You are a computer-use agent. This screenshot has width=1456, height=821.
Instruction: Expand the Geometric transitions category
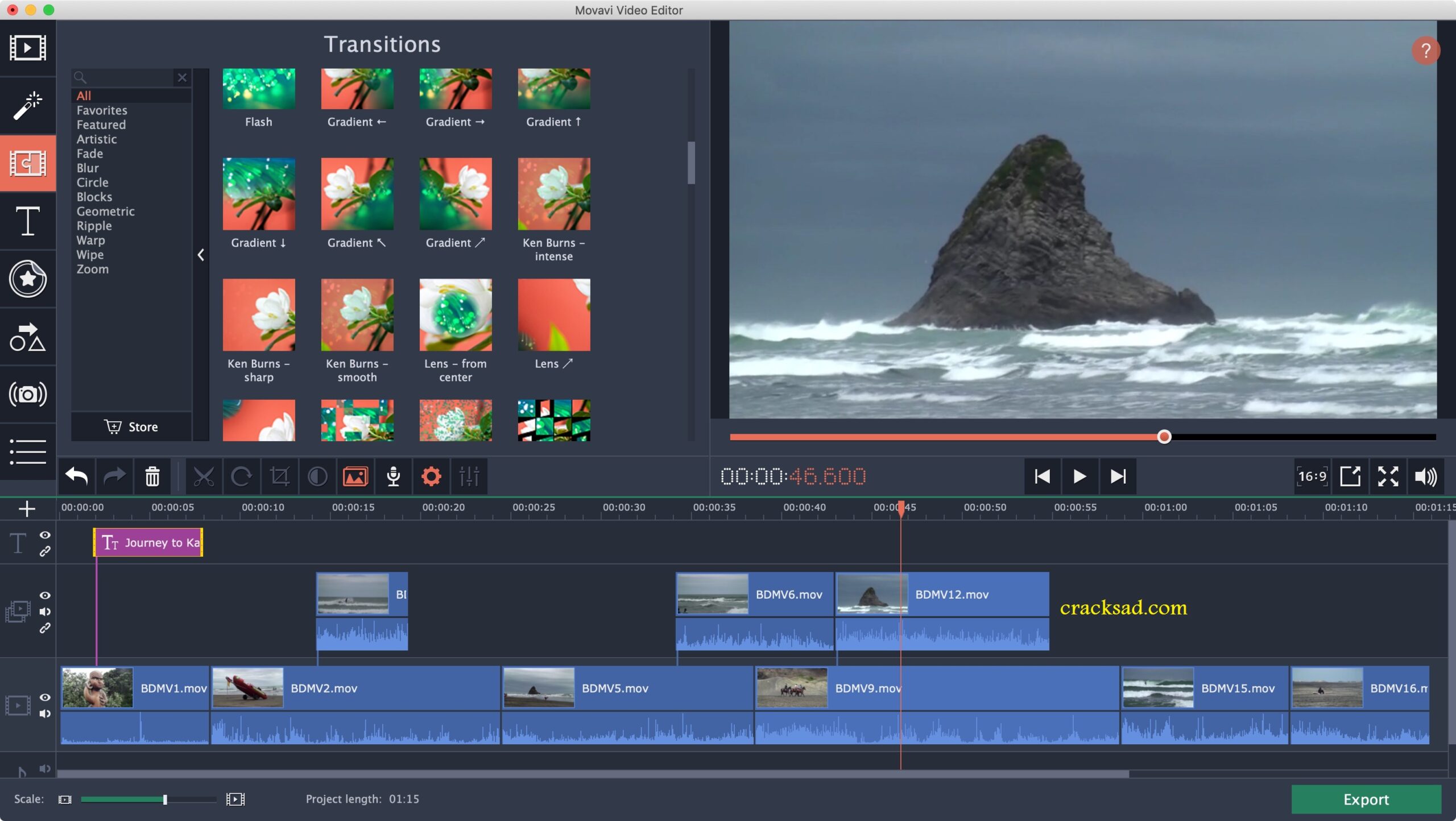(105, 211)
